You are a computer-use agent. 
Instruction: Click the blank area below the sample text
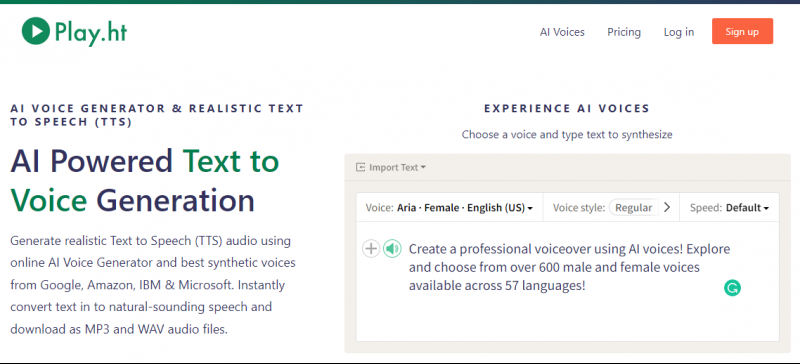[x=567, y=319]
